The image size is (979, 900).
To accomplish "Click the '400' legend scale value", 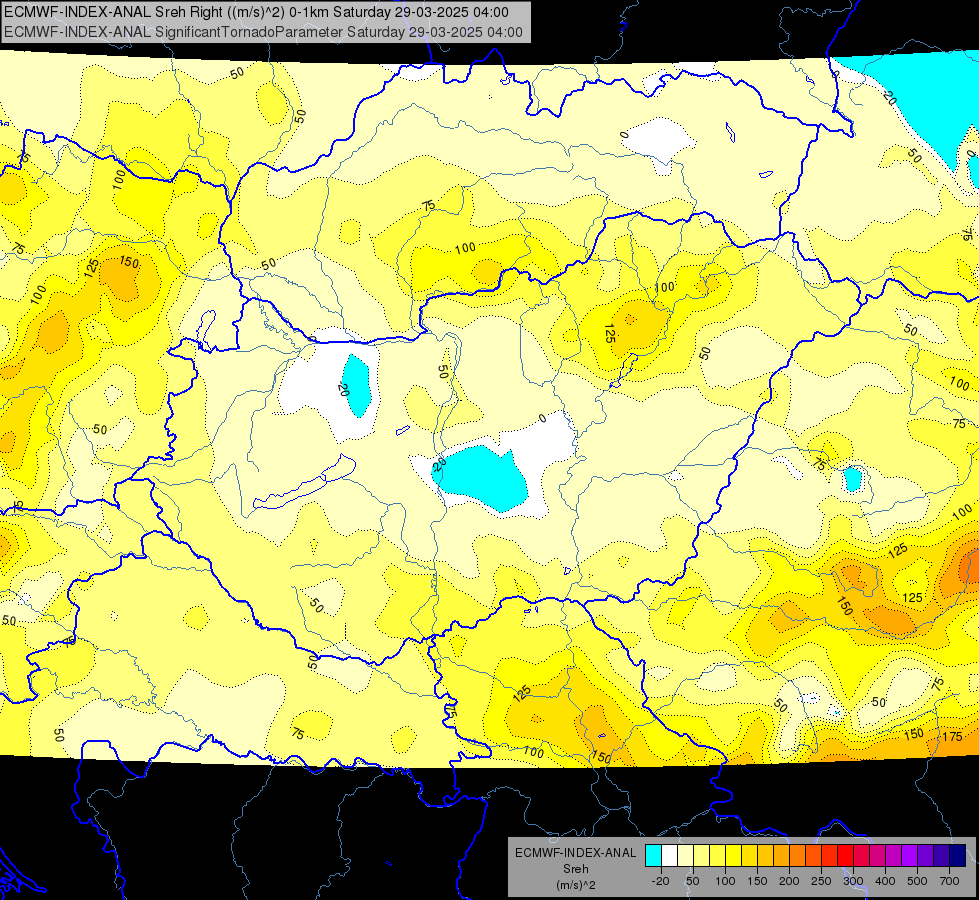I will pos(885,881).
